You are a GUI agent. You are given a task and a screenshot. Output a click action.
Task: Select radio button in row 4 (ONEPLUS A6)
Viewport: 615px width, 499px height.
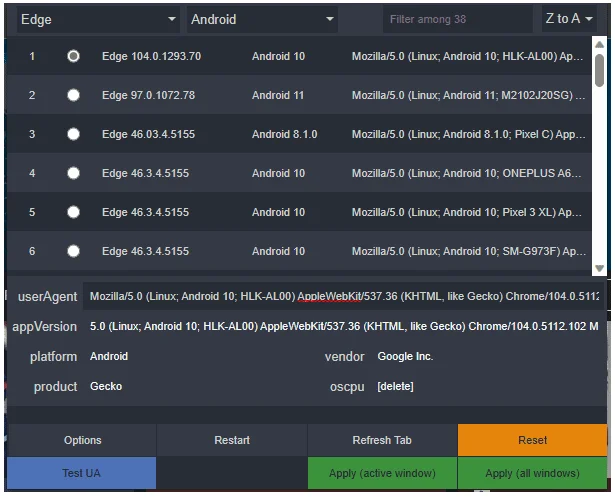coord(73,173)
